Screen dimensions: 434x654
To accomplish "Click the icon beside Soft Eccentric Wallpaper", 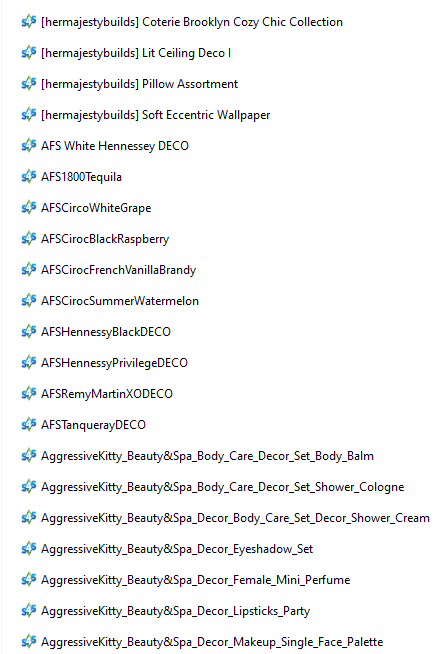I will point(29,114).
